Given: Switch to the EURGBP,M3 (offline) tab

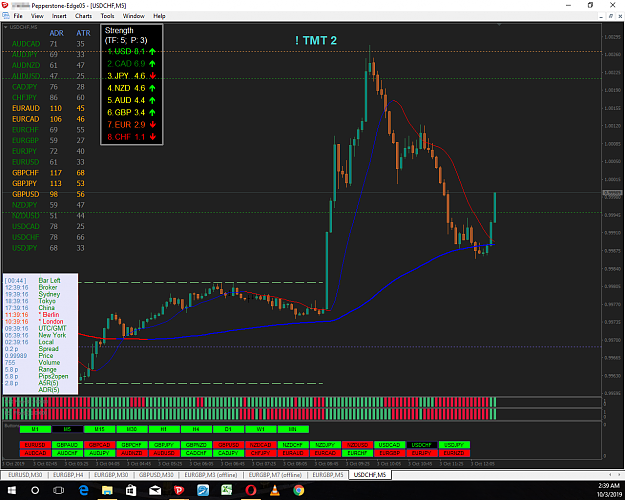Looking at the screenshot, I should (211, 475).
